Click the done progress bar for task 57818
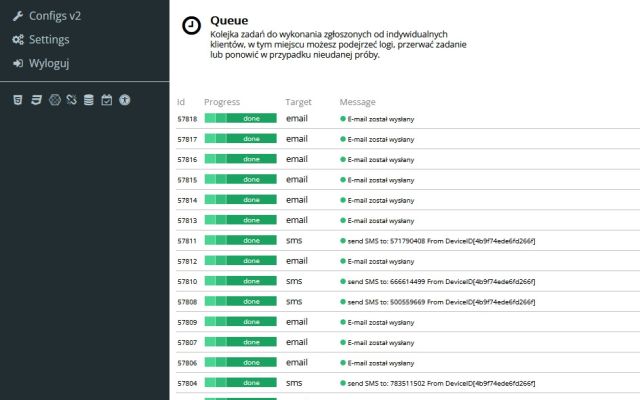The image size is (640, 400). coord(240,118)
